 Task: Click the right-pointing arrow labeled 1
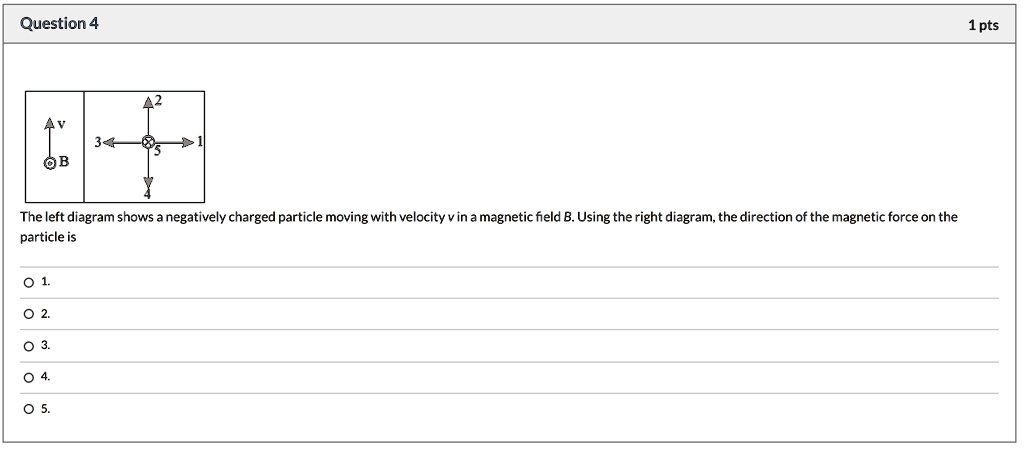pos(175,142)
